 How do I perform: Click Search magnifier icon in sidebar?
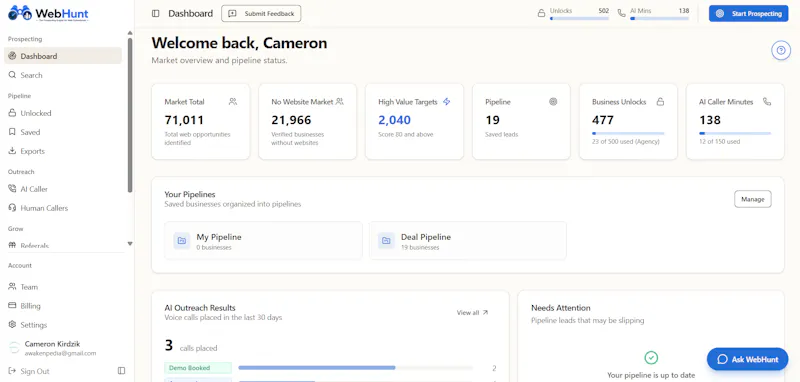click(12, 75)
